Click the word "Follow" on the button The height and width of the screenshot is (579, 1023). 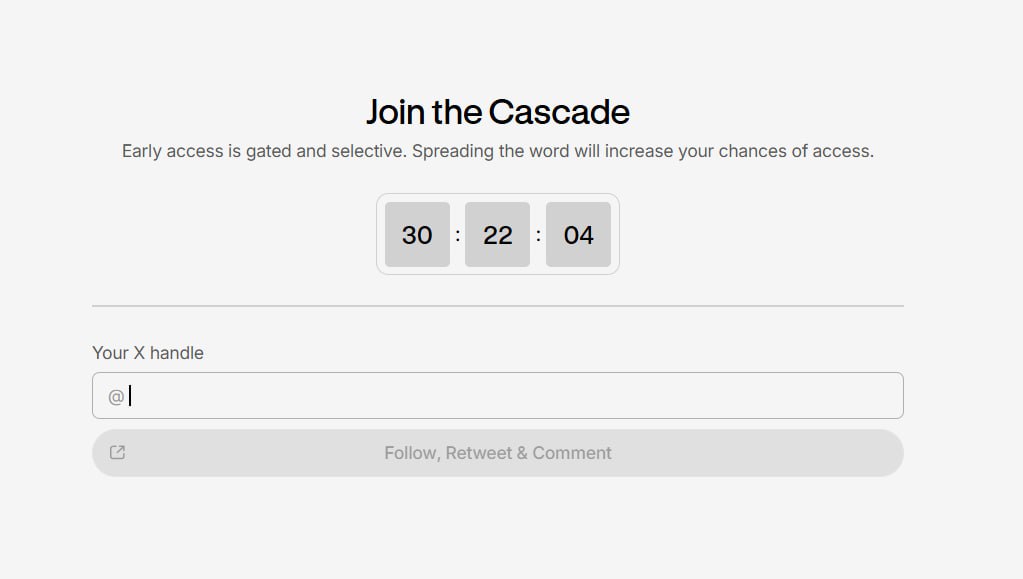click(410, 453)
